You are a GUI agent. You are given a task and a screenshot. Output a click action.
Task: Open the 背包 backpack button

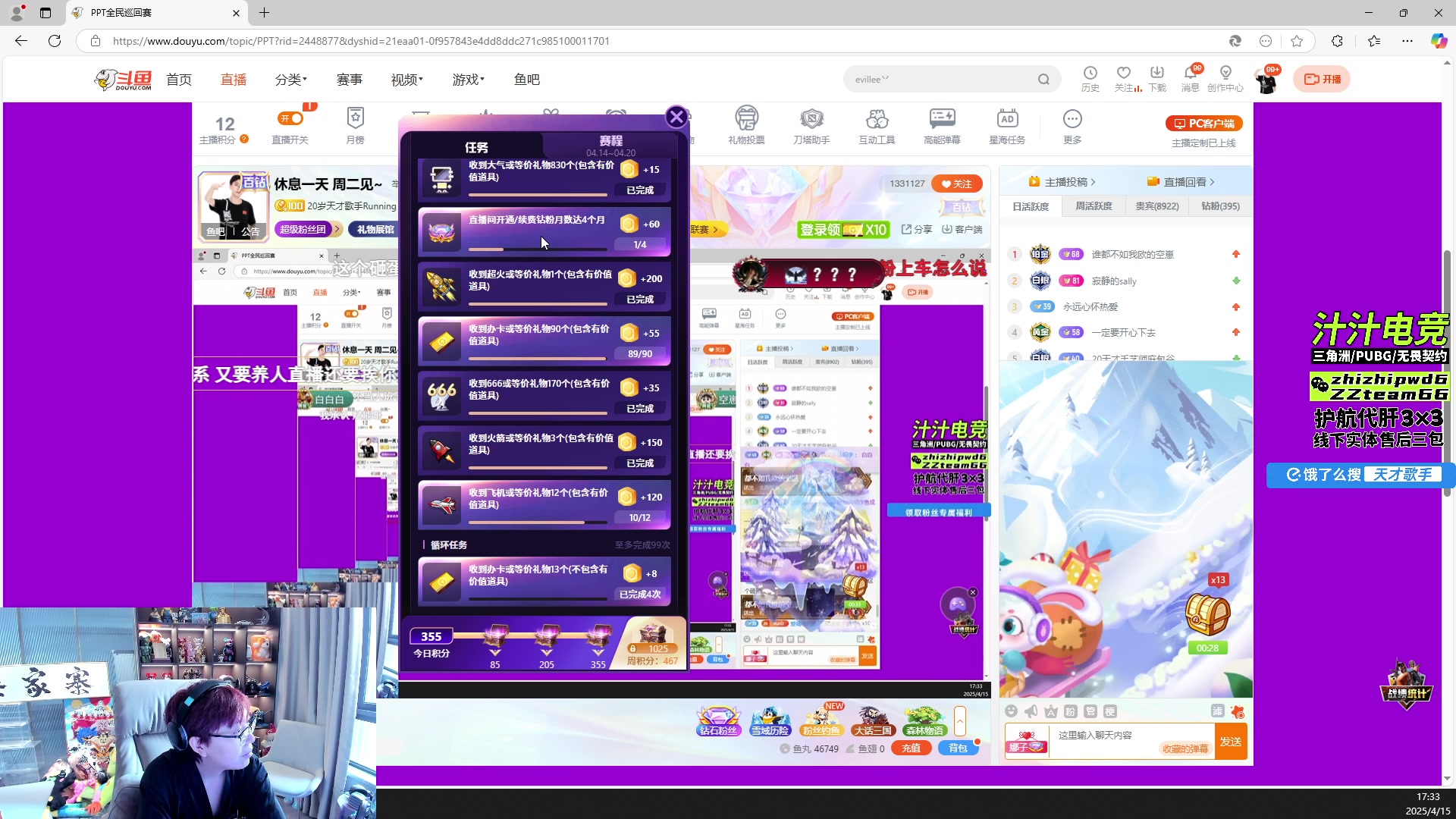pyautogui.click(x=958, y=748)
